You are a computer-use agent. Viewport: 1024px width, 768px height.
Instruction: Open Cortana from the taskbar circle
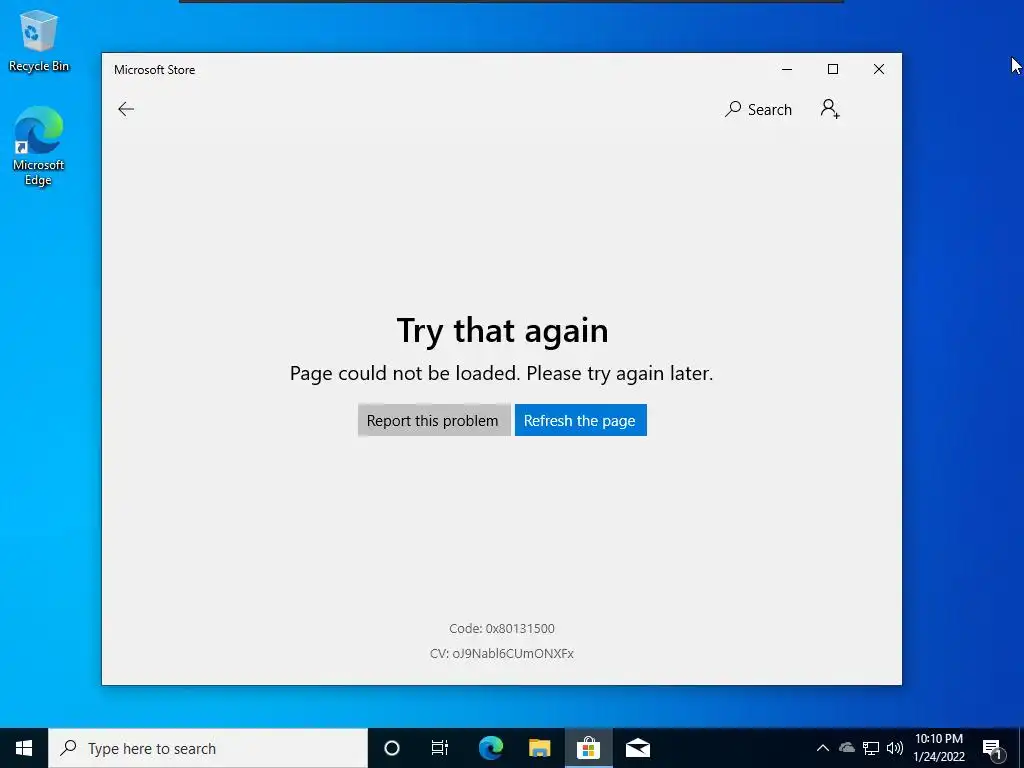pyautogui.click(x=391, y=748)
